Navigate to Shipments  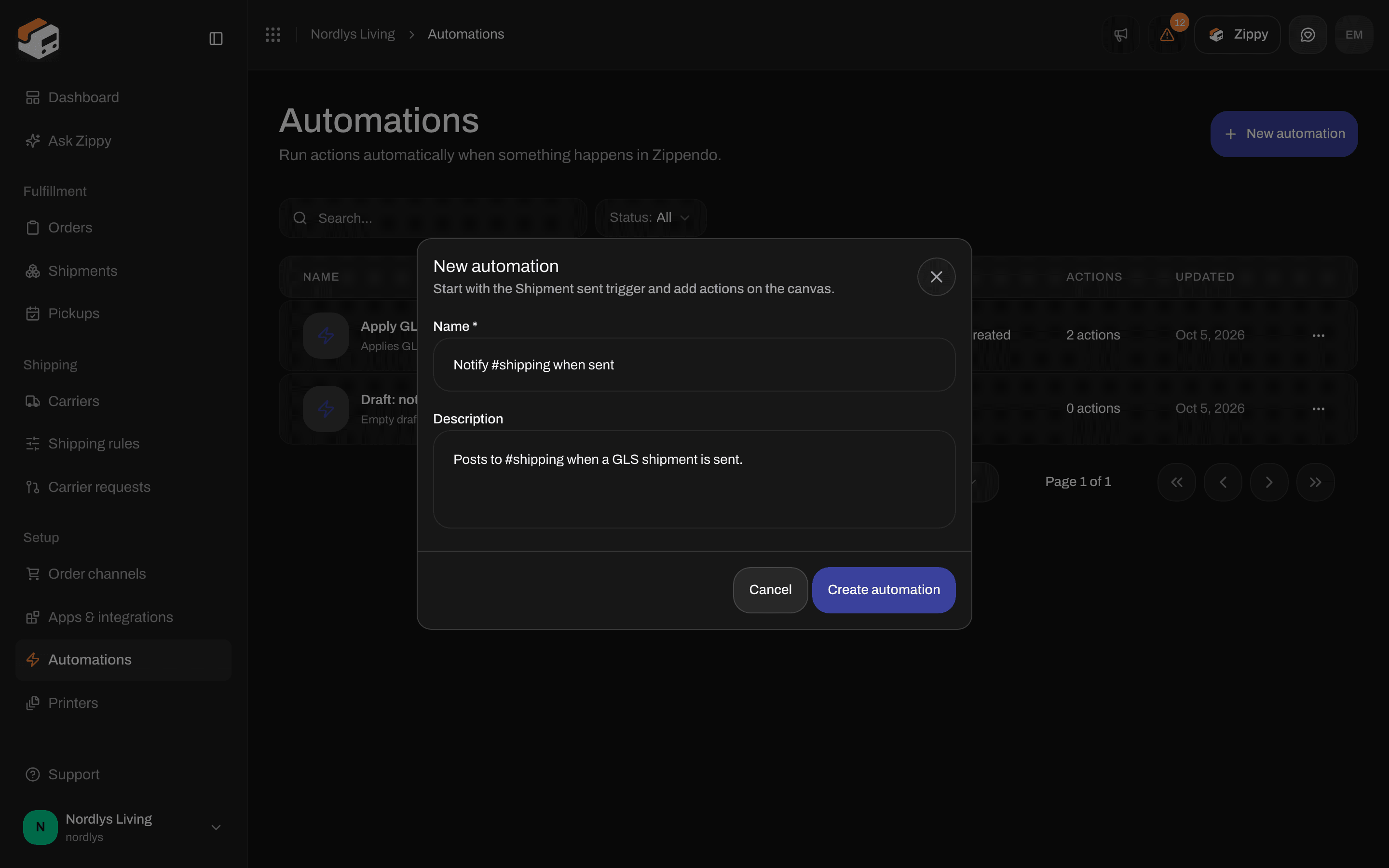123,271
